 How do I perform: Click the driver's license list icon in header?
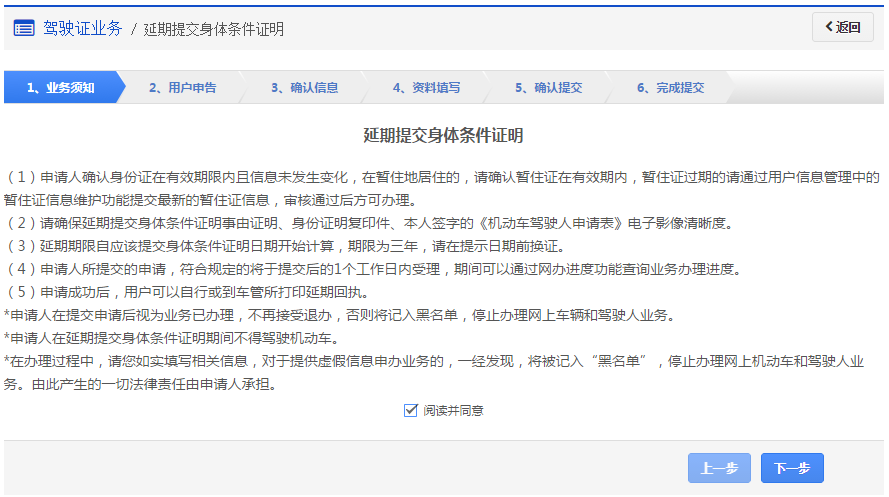point(24,28)
